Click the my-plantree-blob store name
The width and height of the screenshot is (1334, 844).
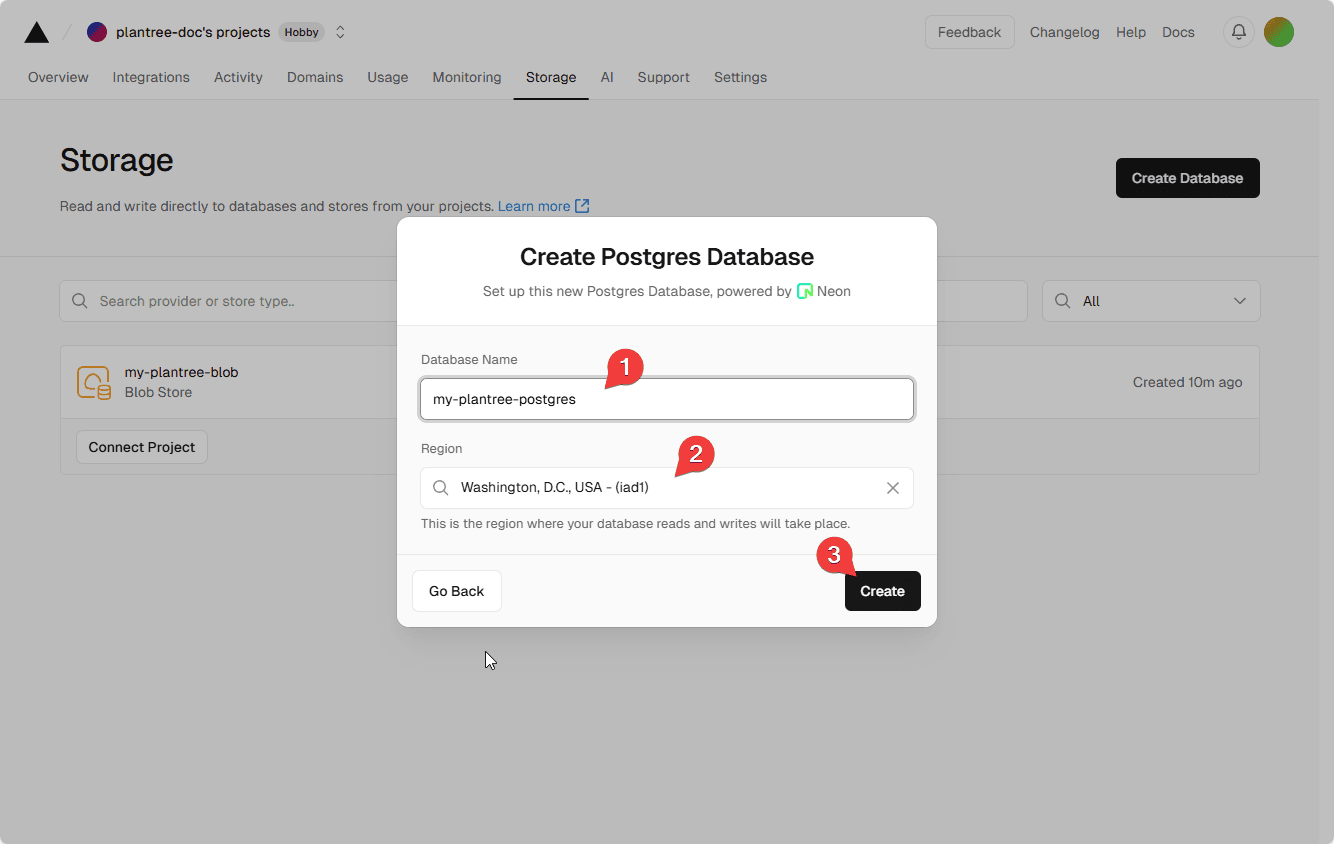point(181,372)
